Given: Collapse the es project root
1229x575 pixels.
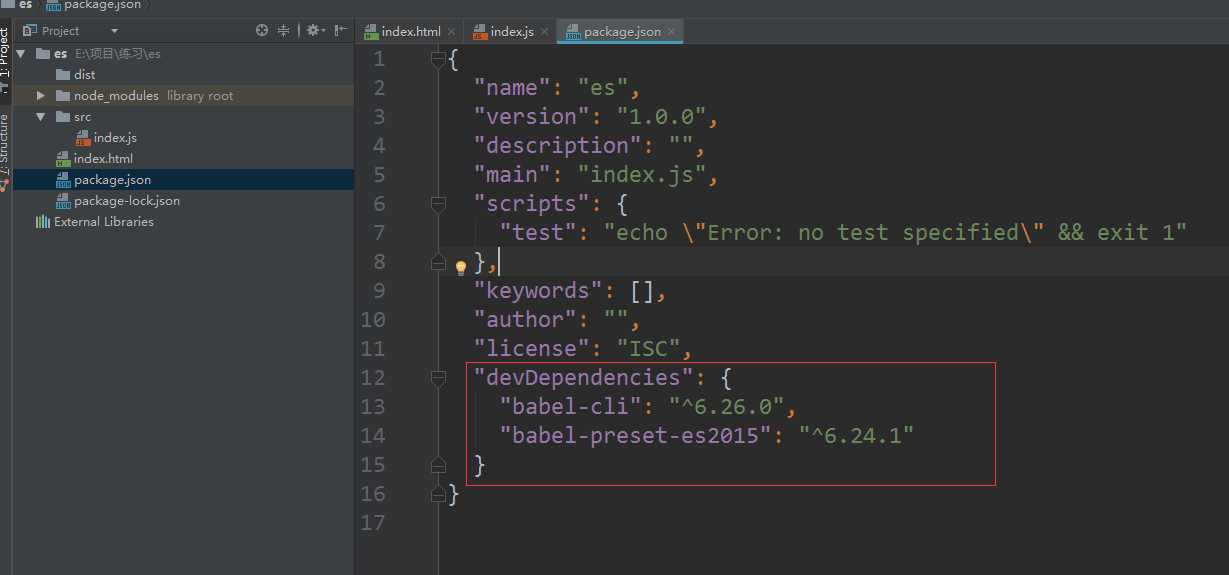Looking at the screenshot, I should point(21,54).
